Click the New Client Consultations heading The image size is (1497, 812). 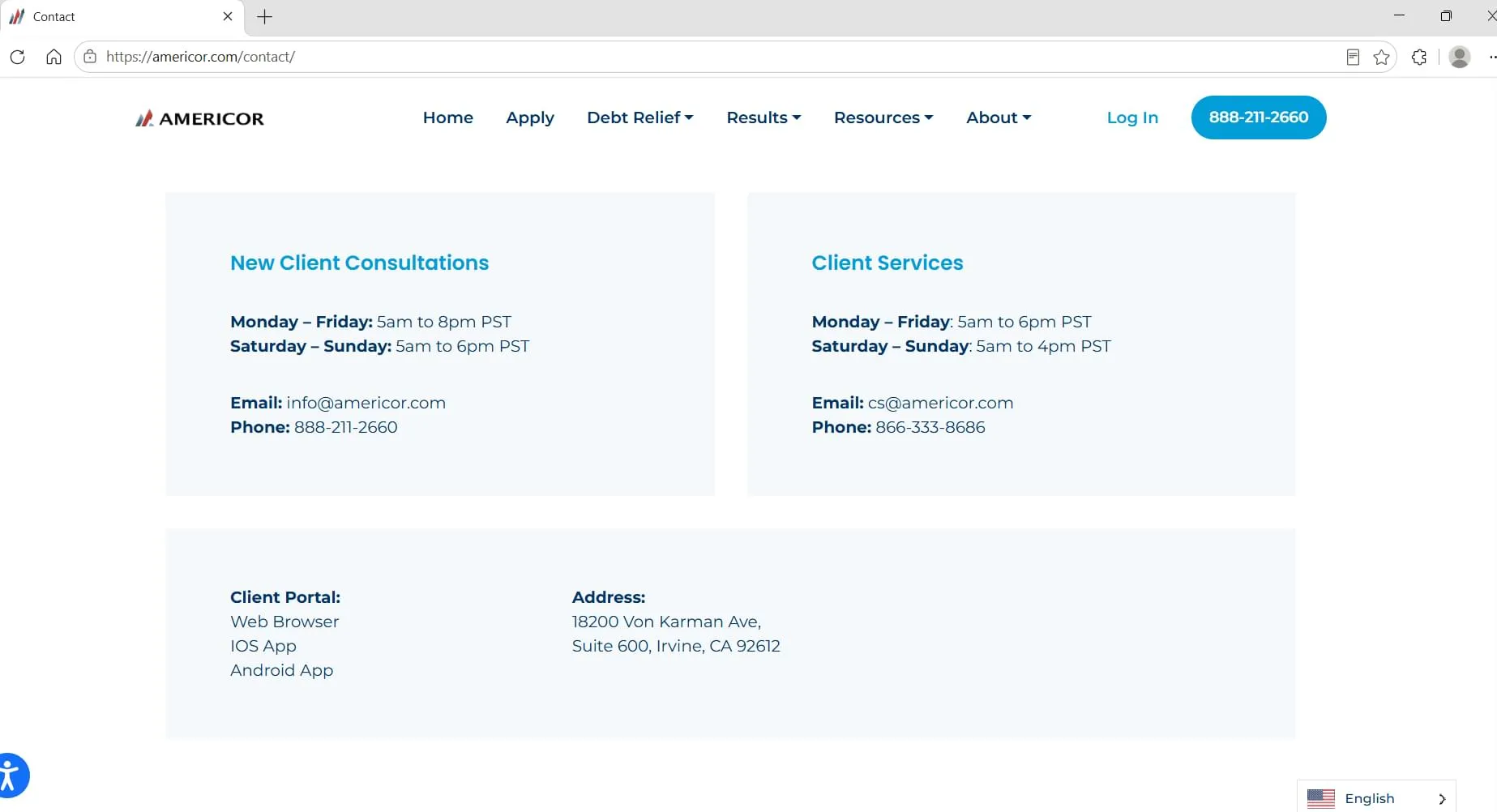[360, 263]
